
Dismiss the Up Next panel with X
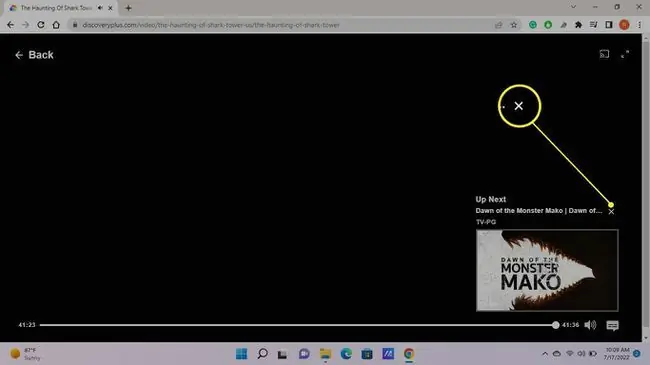click(611, 212)
